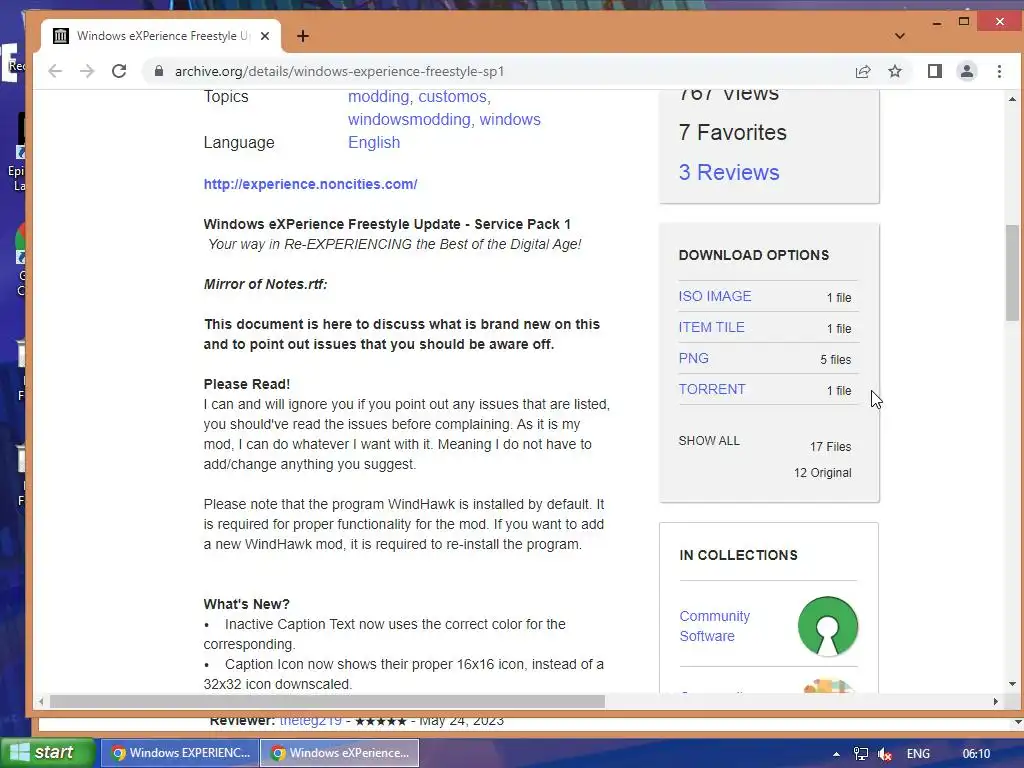The width and height of the screenshot is (1024, 768).
Task: Click the vertical scrollbar thumb
Action: [1012, 272]
